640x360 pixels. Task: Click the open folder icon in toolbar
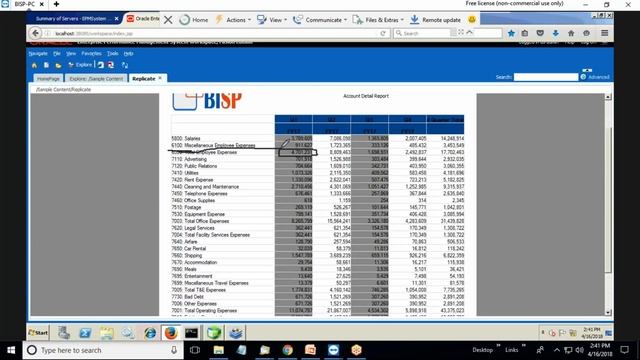click(x=58, y=65)
